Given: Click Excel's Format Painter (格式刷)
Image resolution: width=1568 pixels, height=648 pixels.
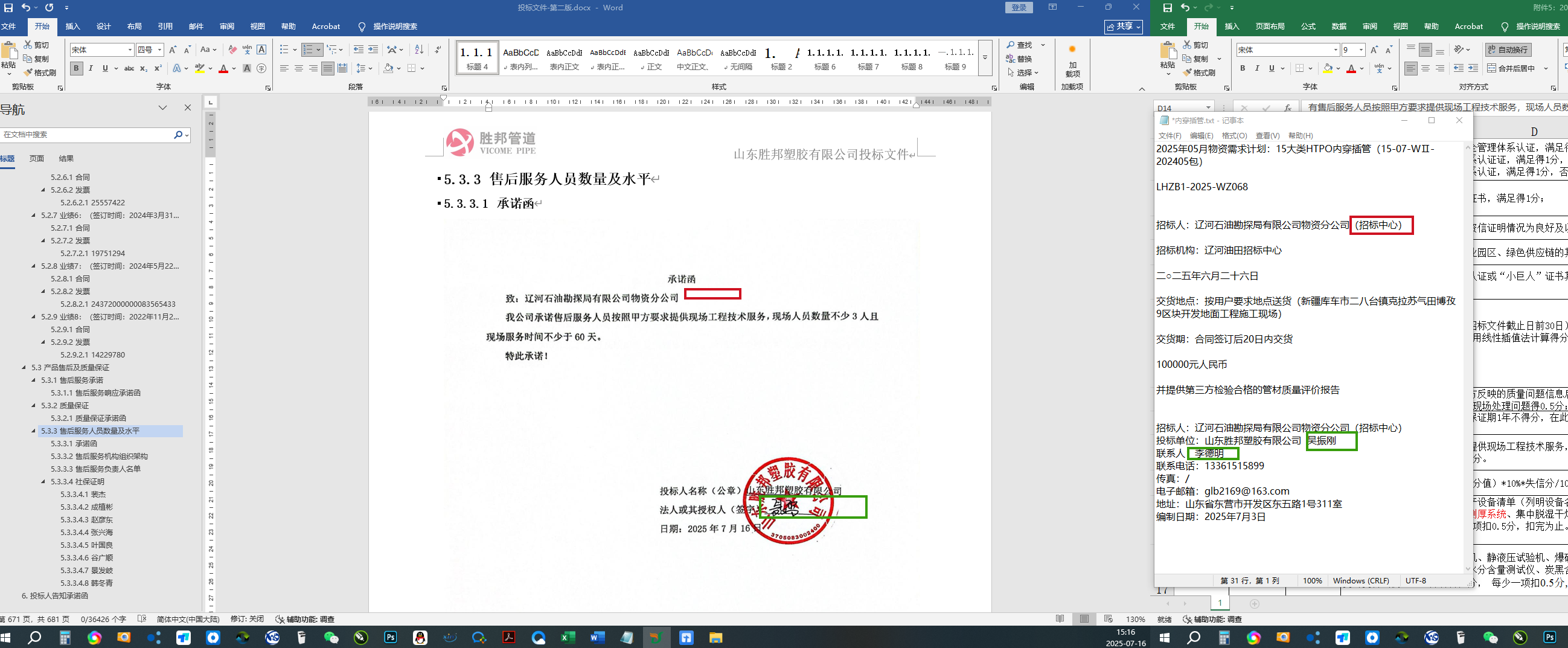Looking at the screenshot, I should 1199,72.
